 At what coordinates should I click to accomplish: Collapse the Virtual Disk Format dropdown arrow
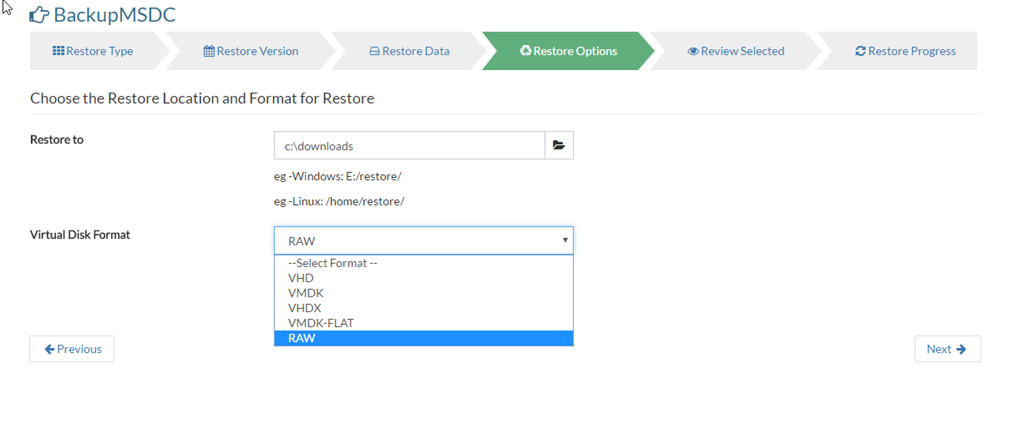pyautogui.click(x=565, y=240)
